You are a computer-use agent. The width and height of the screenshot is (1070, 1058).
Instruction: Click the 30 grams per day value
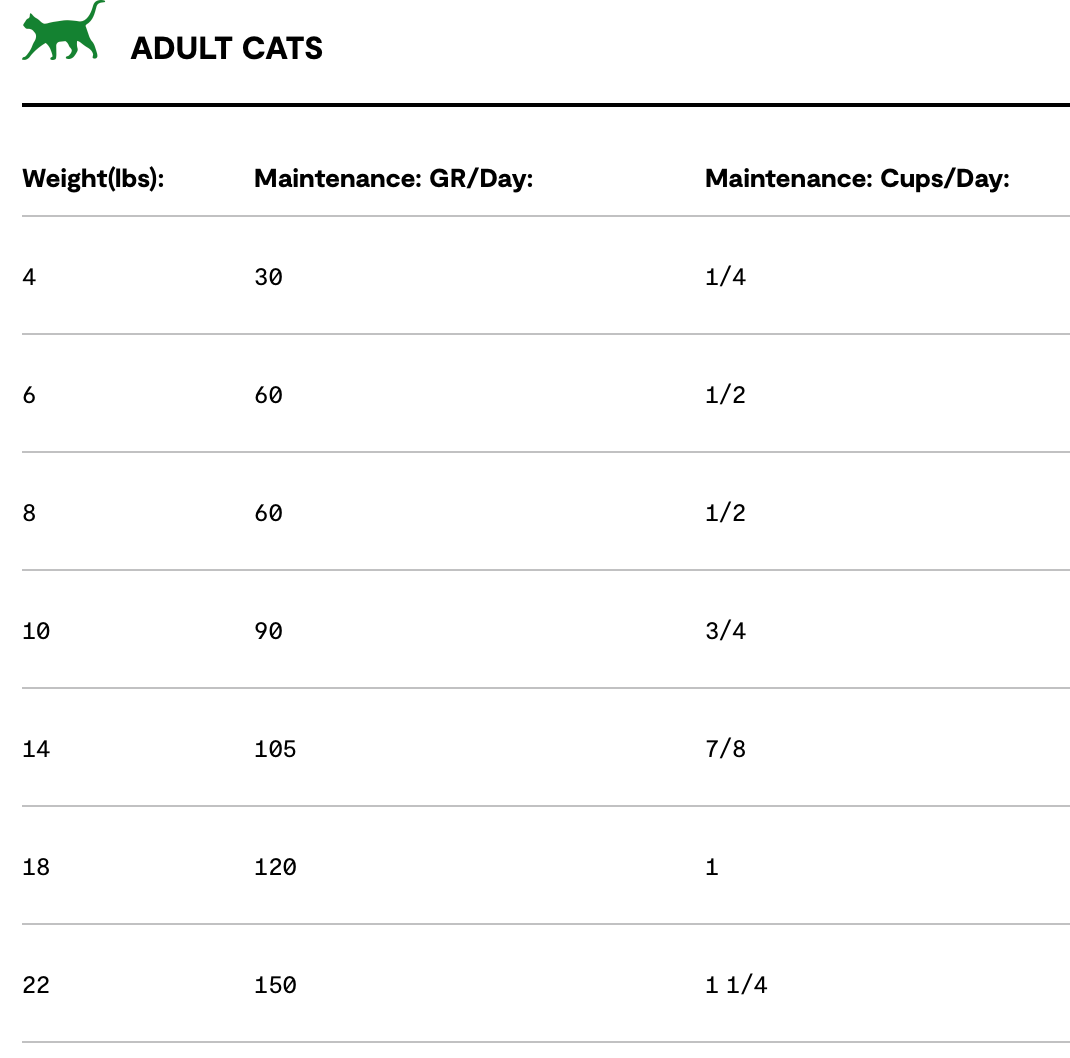[x=268, y=277]
